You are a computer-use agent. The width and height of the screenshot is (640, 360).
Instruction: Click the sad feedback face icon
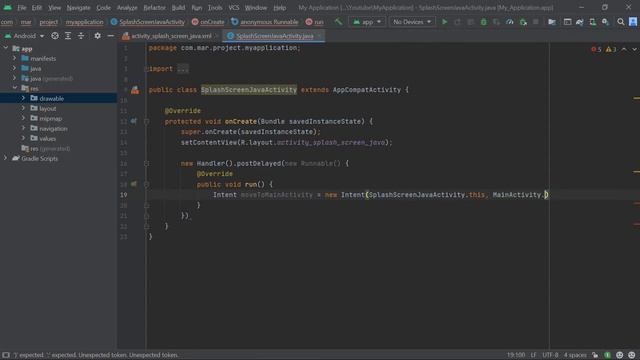632,355
